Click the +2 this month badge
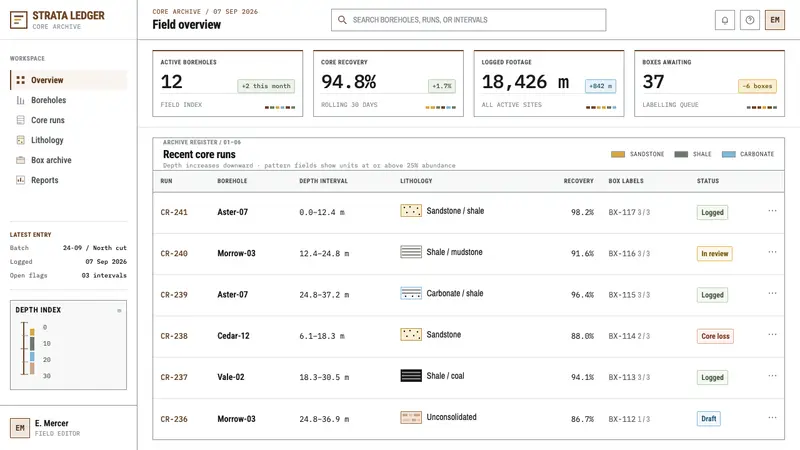 266,86
